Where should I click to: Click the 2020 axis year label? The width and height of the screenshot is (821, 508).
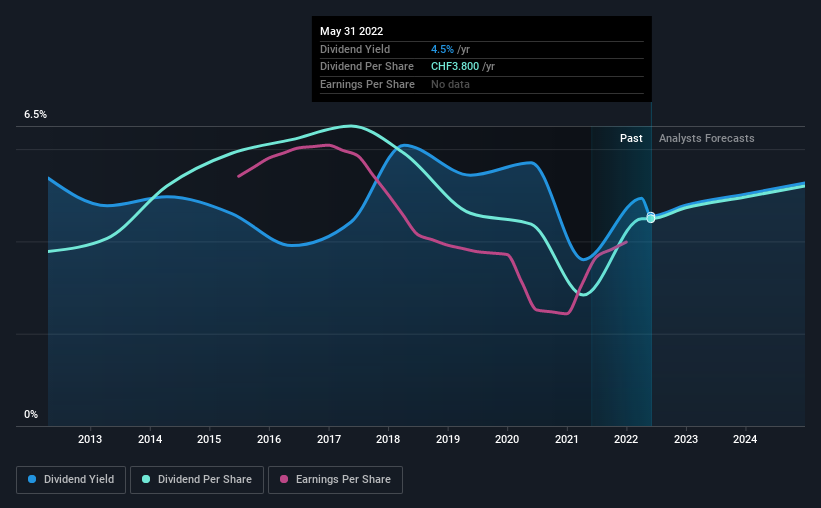tap(507, 439)
